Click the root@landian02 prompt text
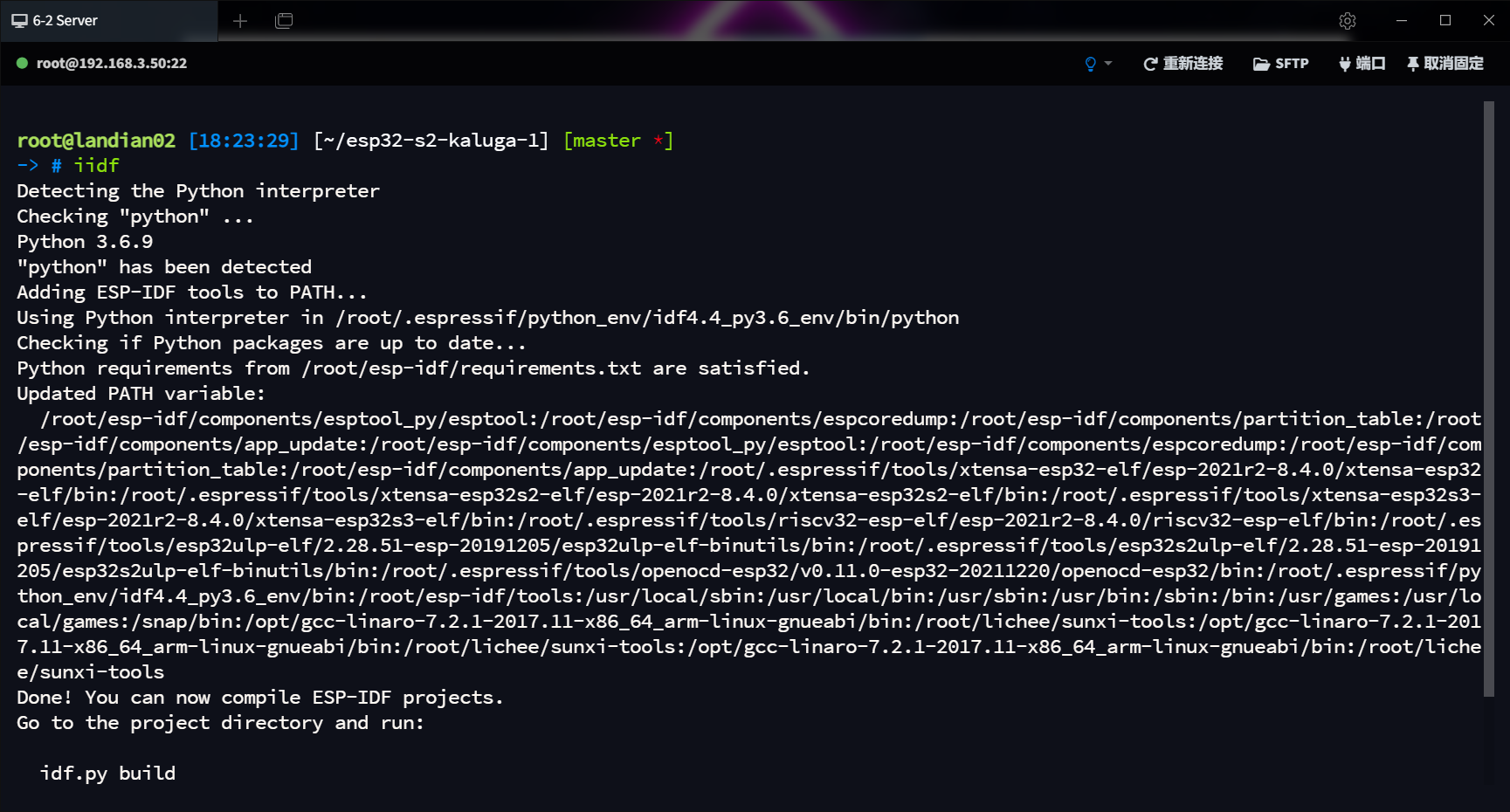The width and height of the screenshot is (1510, 812). click(96, 141)
